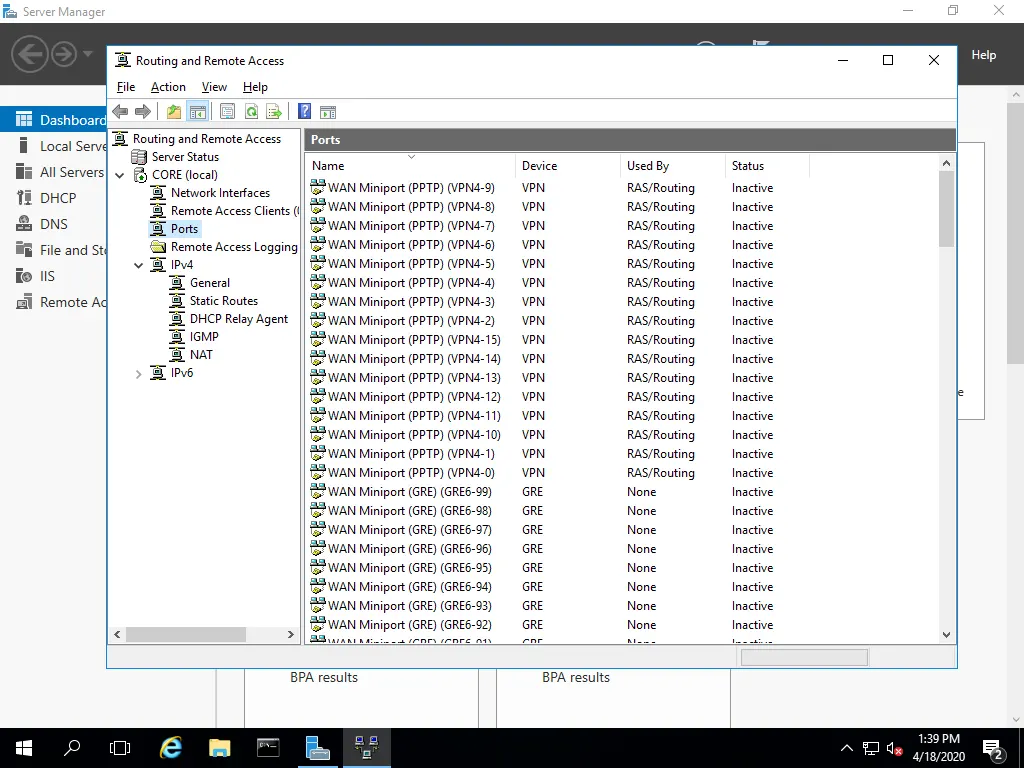Screen dimensions: 1024x768
Task: Click Server Manager back navigation button
Action: click(x=29, y=54)
